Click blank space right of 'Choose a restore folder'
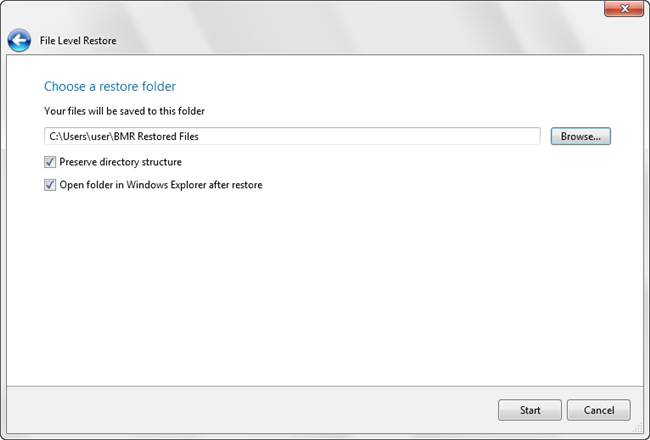The height and width of the screenshot is (440, 650). coord(400,87)
